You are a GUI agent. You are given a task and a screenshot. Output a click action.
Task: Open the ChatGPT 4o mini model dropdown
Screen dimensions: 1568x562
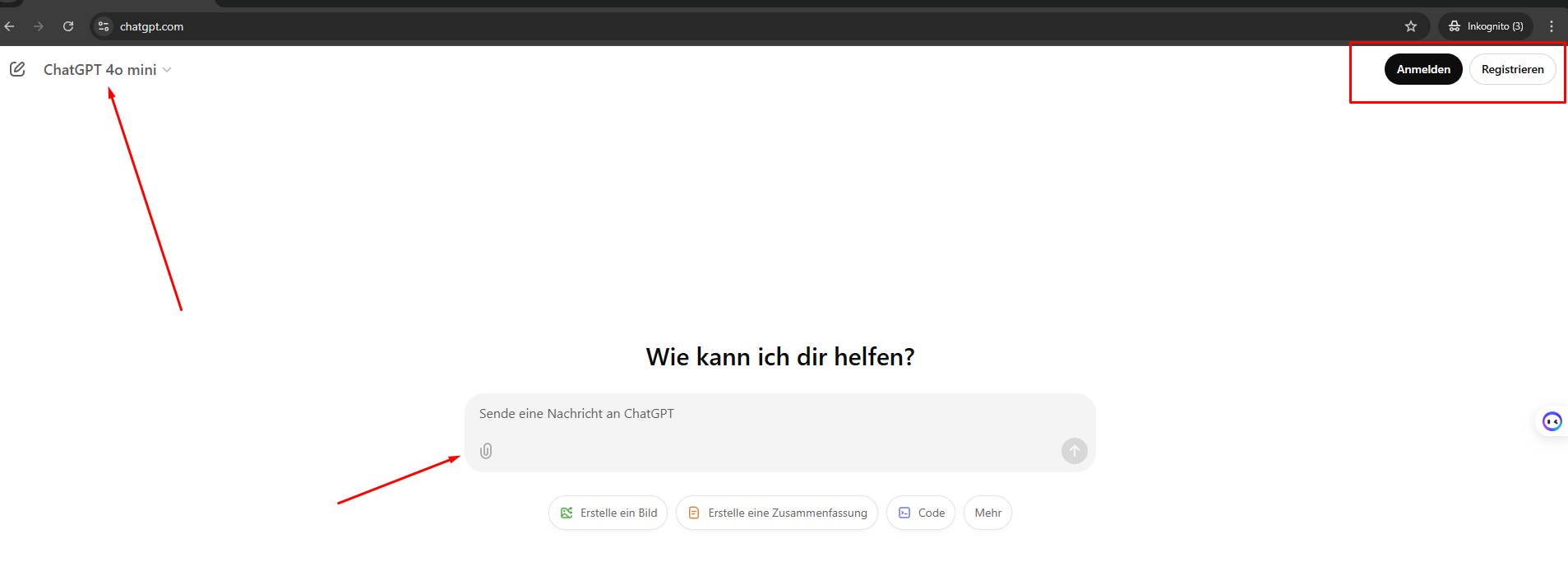107,70
